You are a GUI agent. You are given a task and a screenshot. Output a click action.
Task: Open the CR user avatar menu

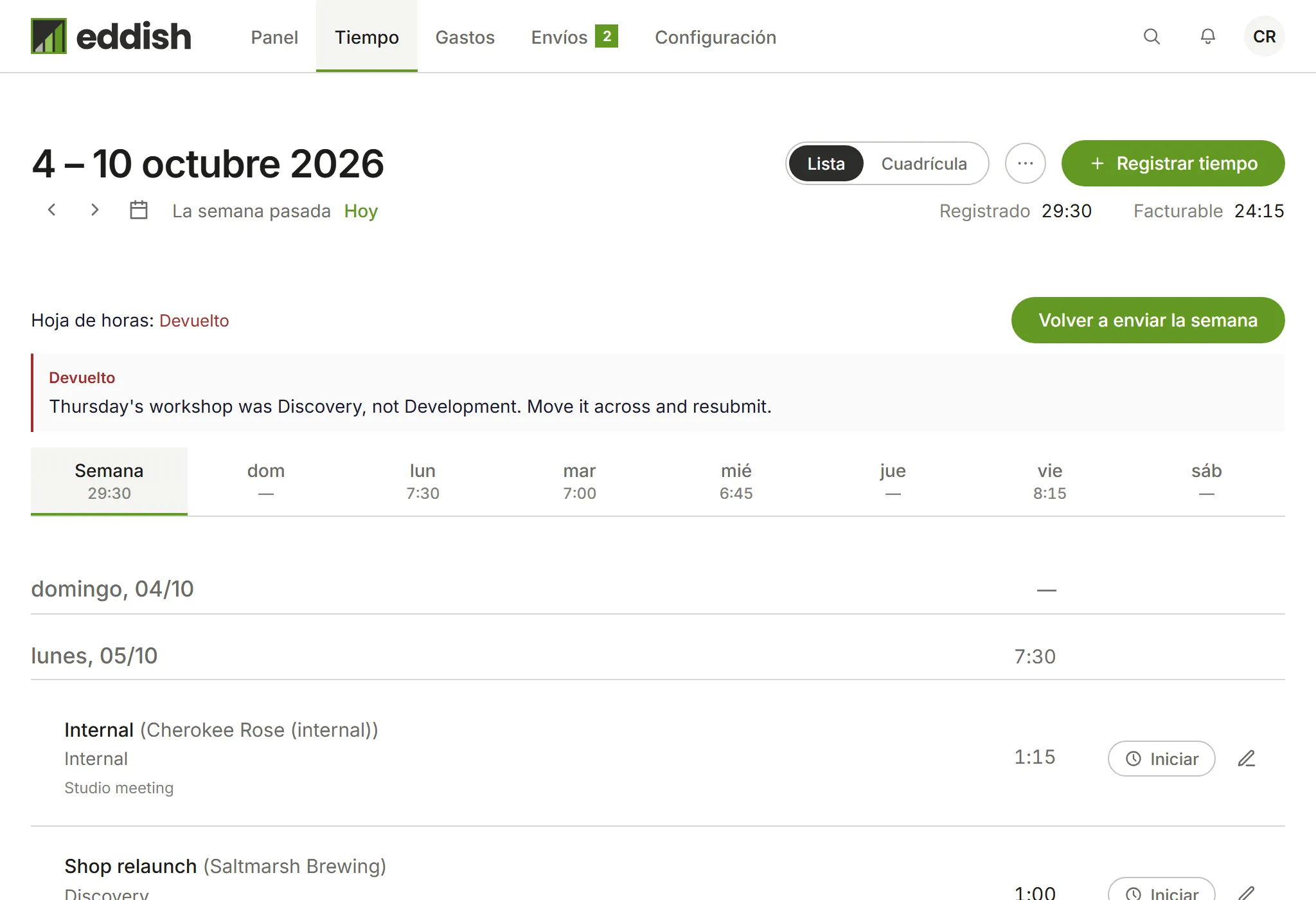(1264, 37)
